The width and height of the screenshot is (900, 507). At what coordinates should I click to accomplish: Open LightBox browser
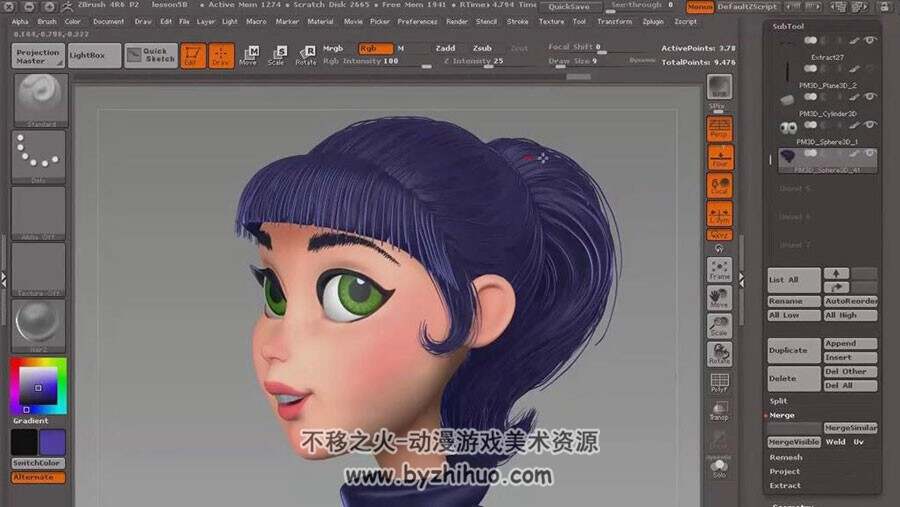(94, 56)
